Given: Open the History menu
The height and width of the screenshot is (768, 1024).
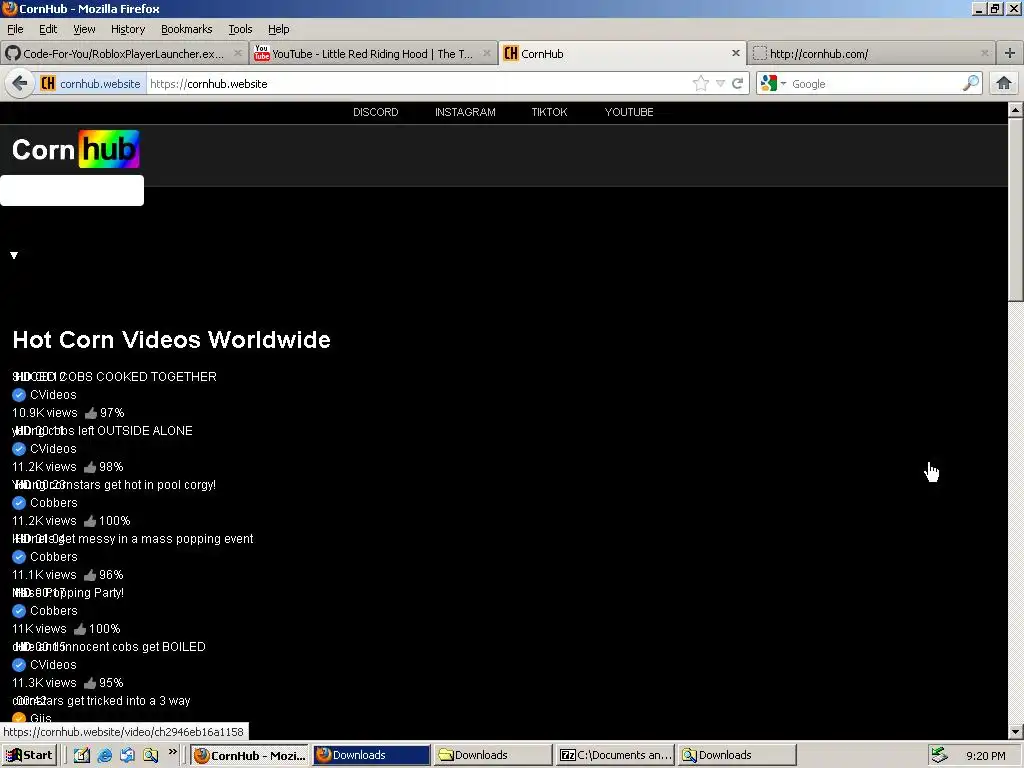Looking at the screenshot, I should [128, 29].
